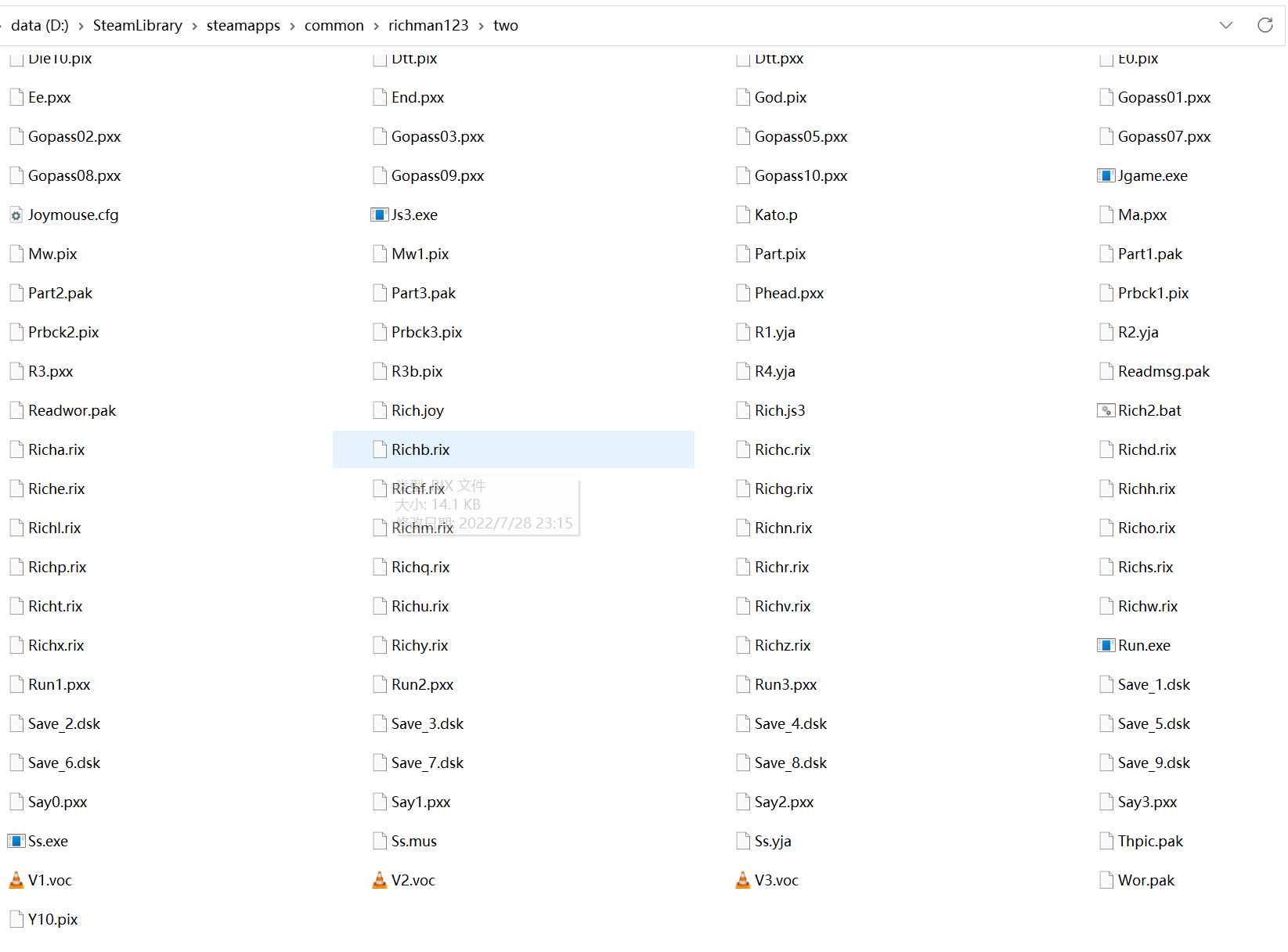Select the file named Gopass08.pxx
1288x952 pixels.
click(74, 175)
